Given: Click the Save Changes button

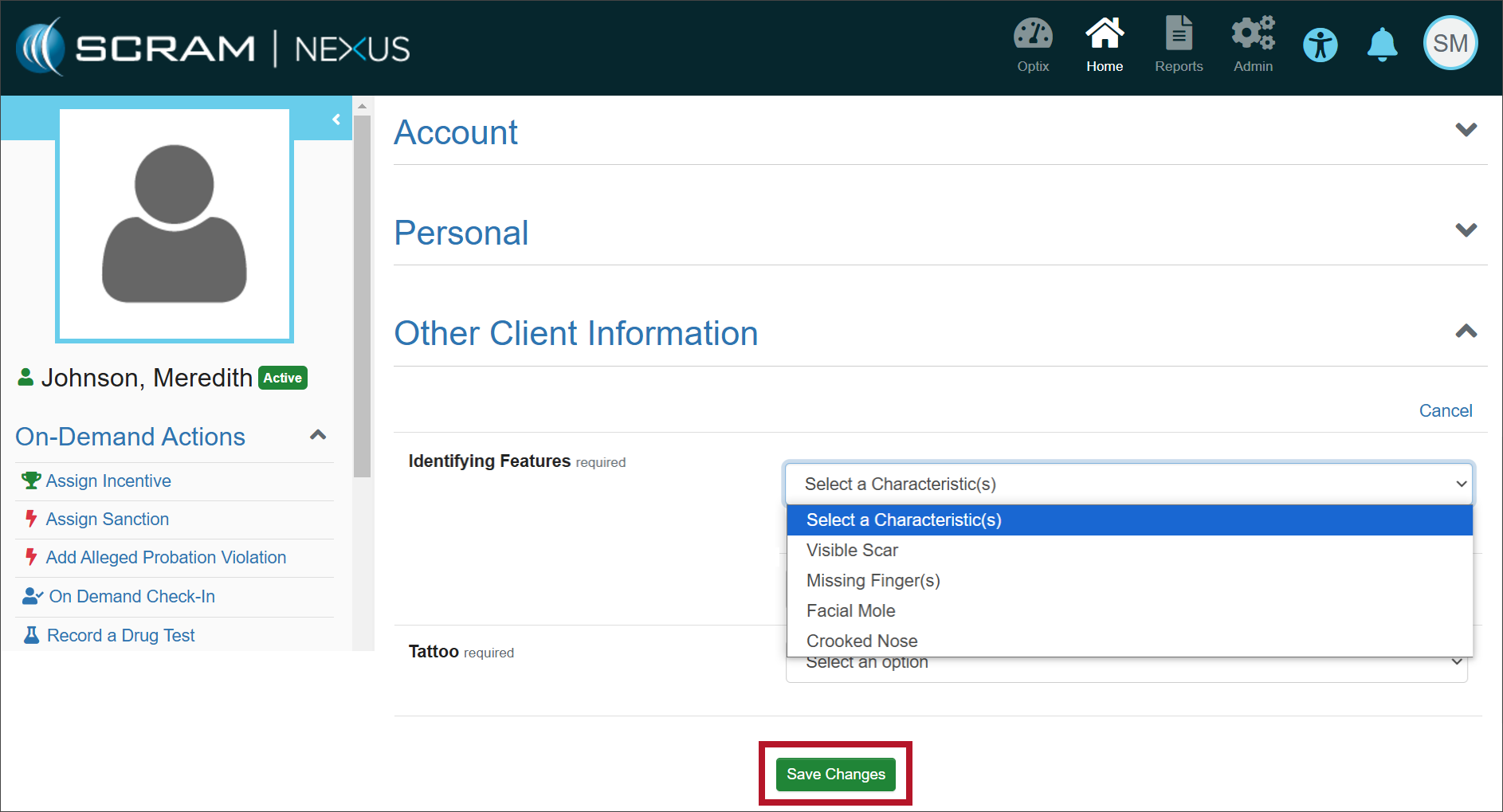Looking at the screenshot, I should click(835, 775).
